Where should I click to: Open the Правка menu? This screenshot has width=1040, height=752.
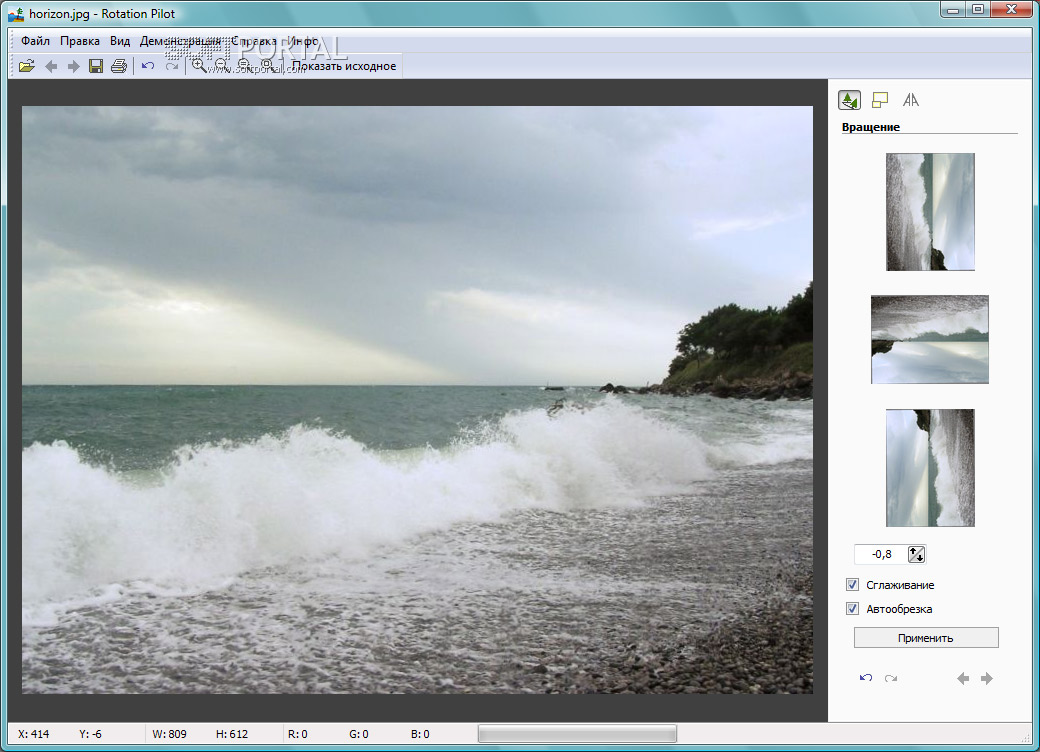pos(80,41)
